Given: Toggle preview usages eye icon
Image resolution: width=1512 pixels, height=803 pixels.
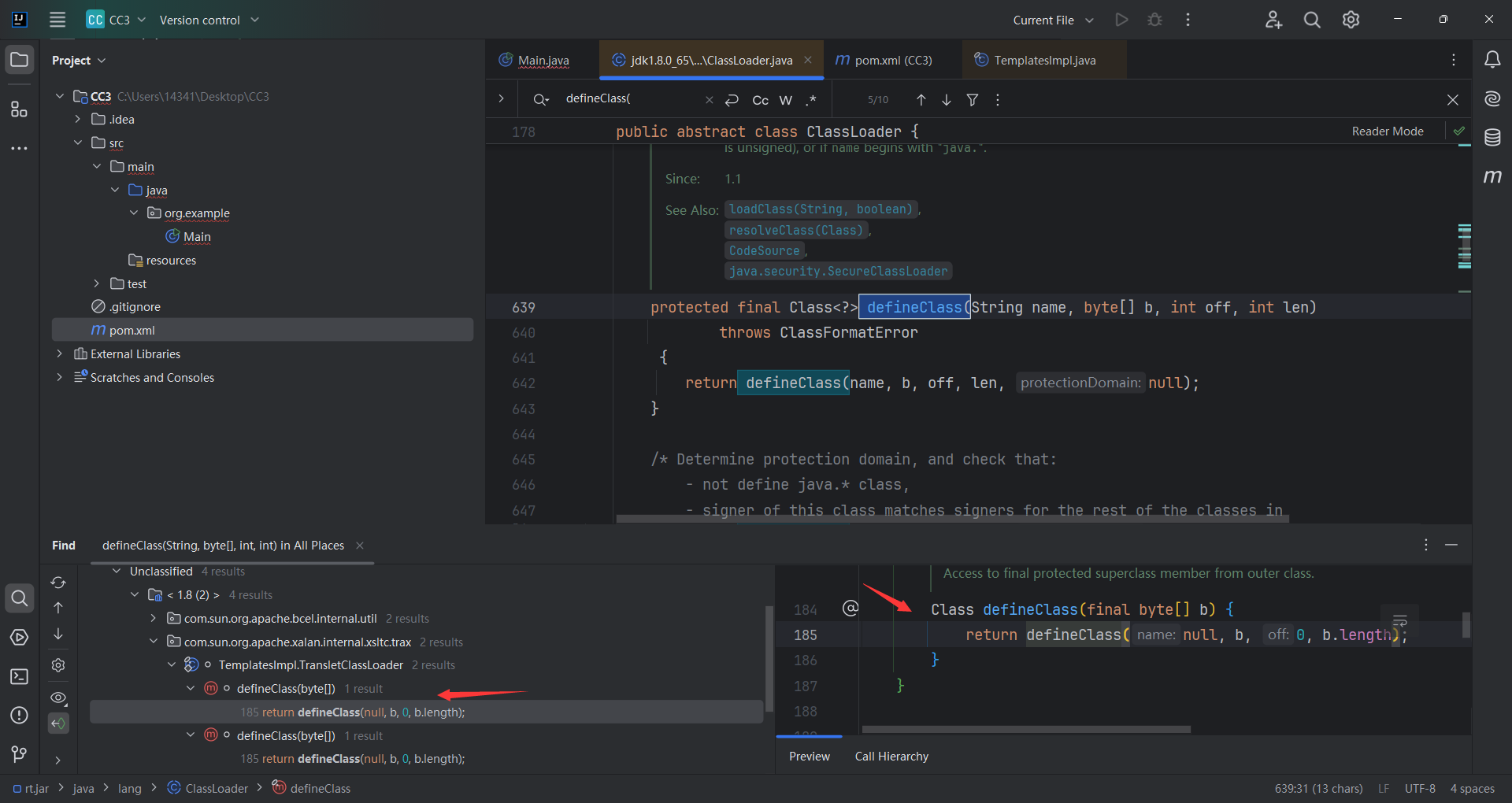Looking at the screenshot, I should [x=58, y=698].
